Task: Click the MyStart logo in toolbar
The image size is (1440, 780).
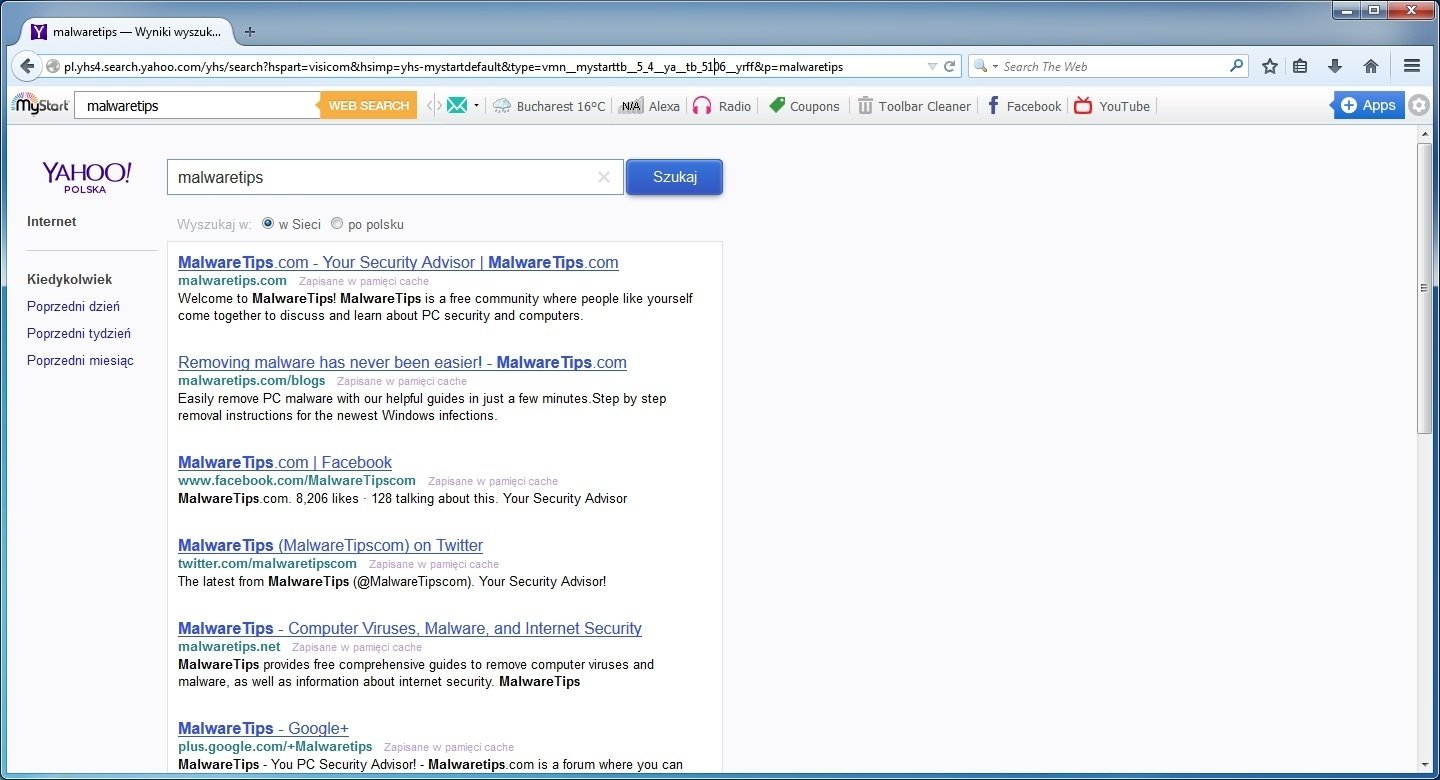Action: 40,105
